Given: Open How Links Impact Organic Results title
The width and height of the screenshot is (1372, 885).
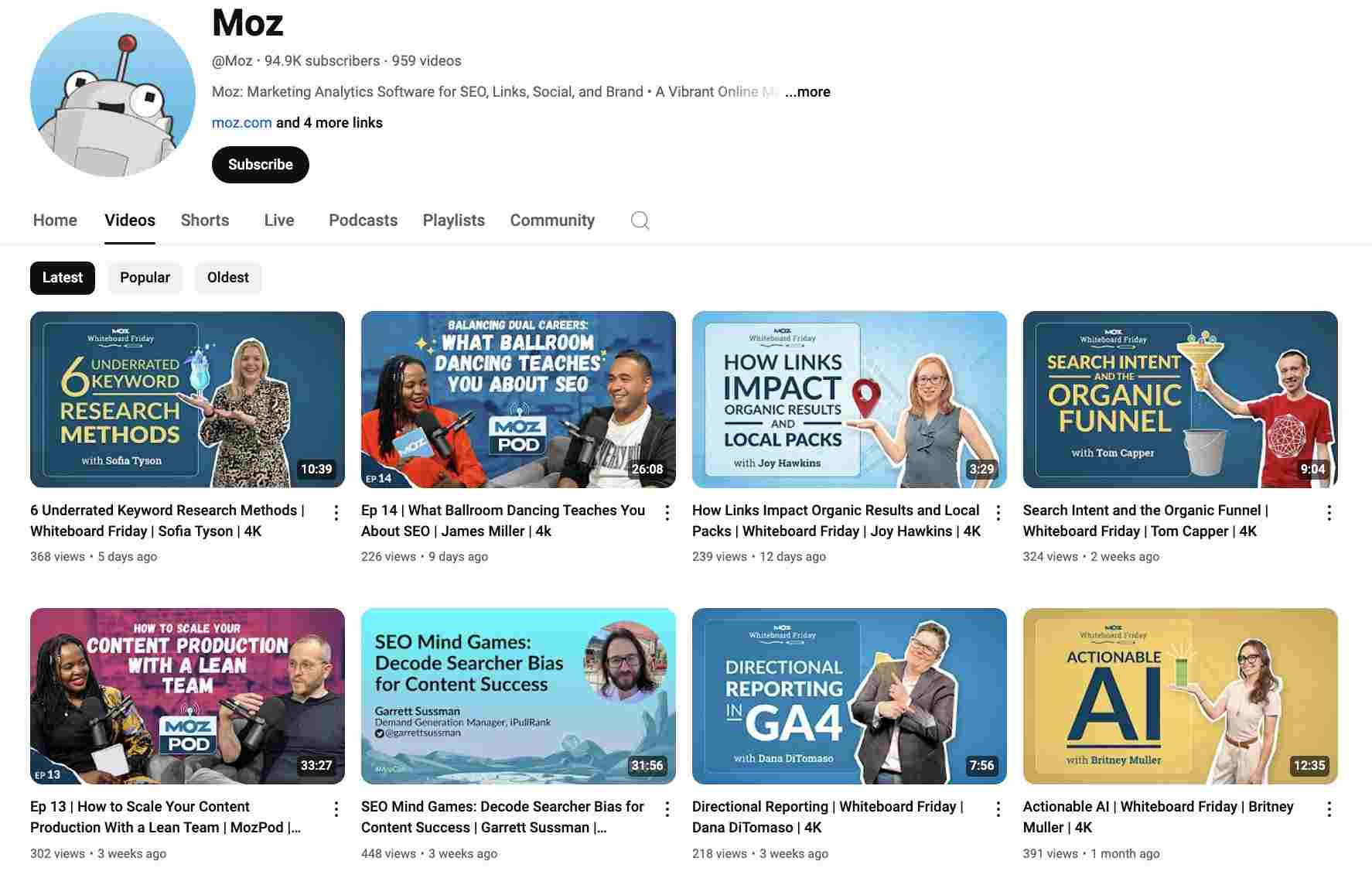Looking at the screenshot, I should (x=836, y=521).
